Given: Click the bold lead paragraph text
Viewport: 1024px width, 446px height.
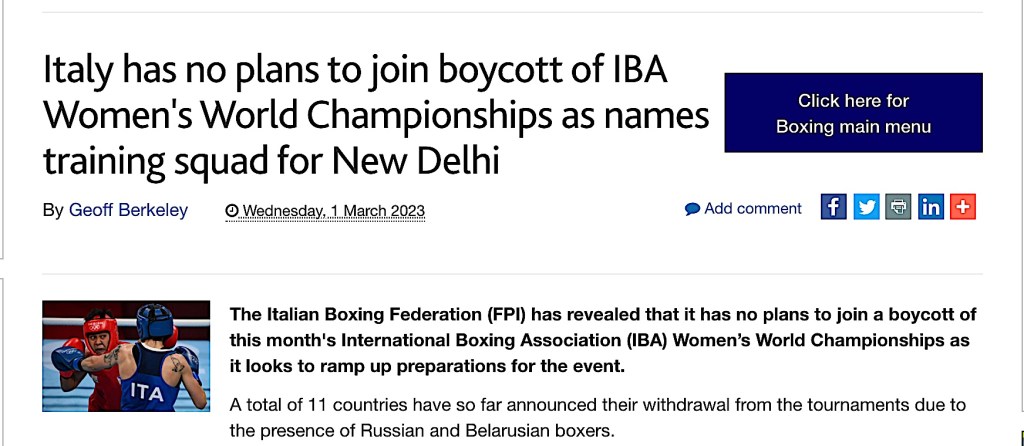Looking at the screenshot, I should coord(600,340).
